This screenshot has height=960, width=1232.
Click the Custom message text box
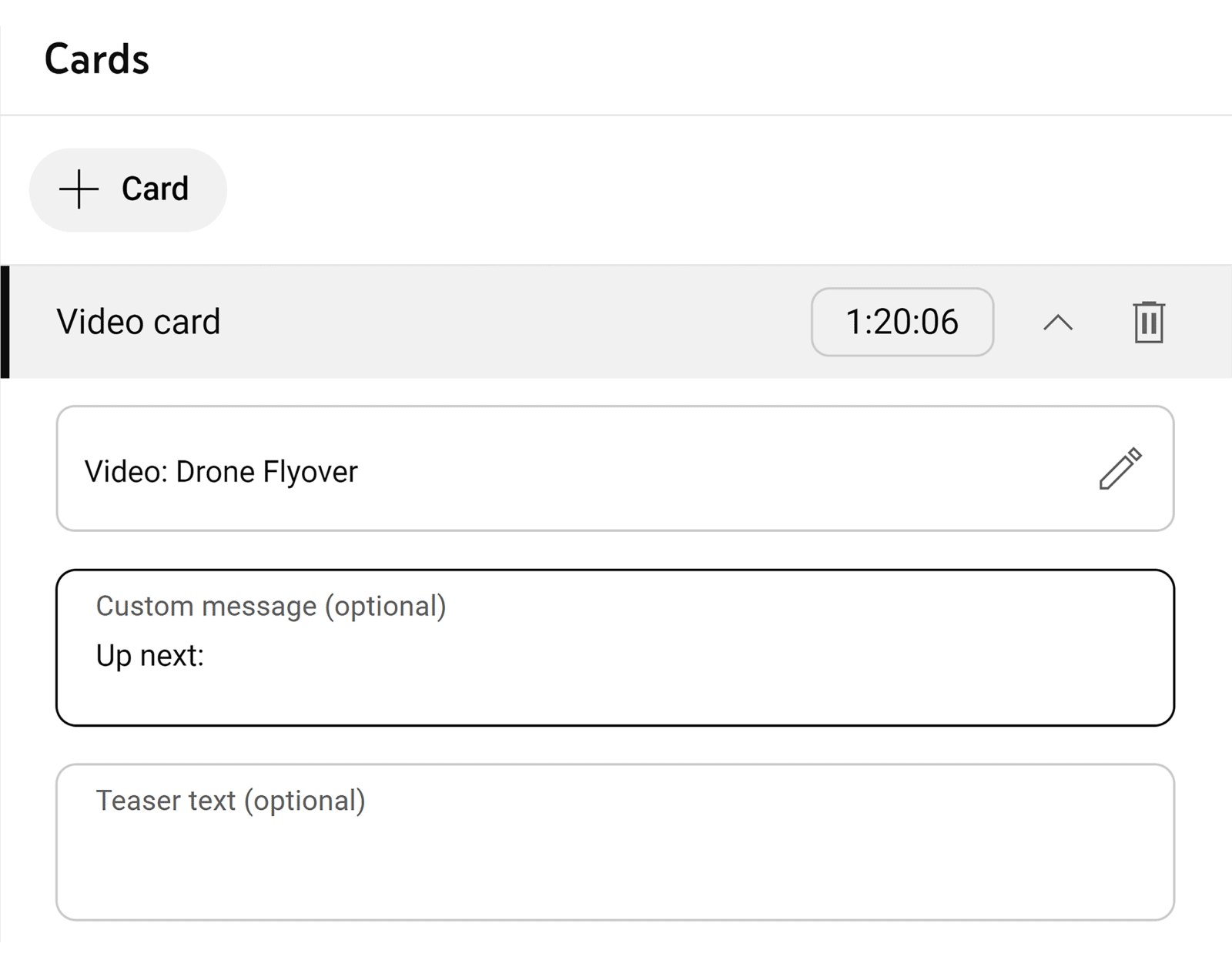coord(539,654)
